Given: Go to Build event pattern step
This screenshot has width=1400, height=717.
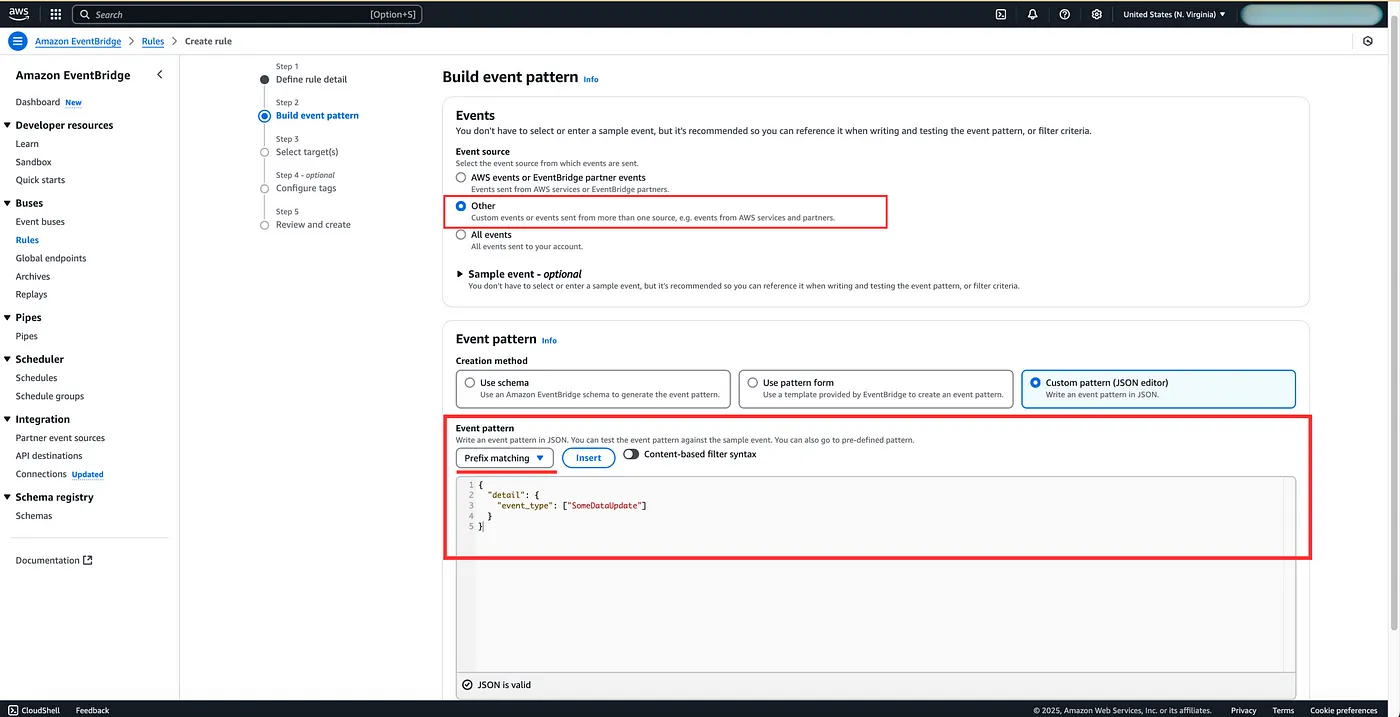Looking at the screenshot, I should (x=317, y=116).
